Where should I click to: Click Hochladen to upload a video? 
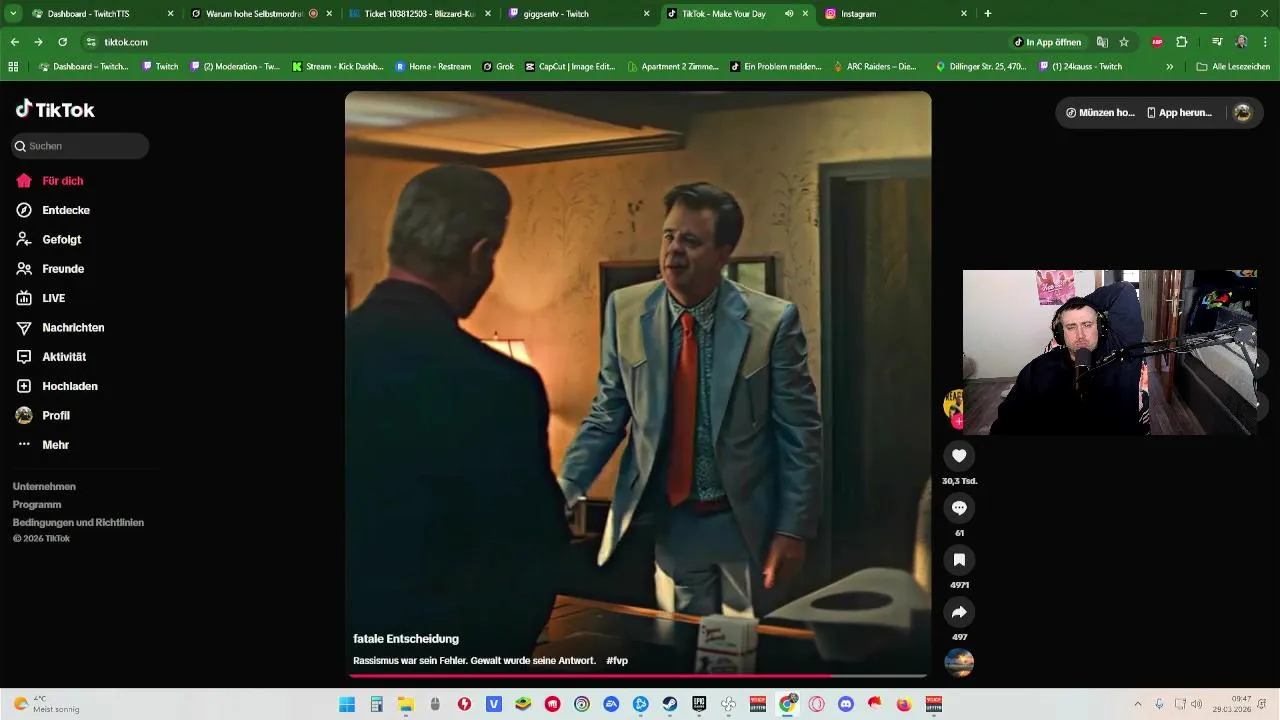pos(57,386)
